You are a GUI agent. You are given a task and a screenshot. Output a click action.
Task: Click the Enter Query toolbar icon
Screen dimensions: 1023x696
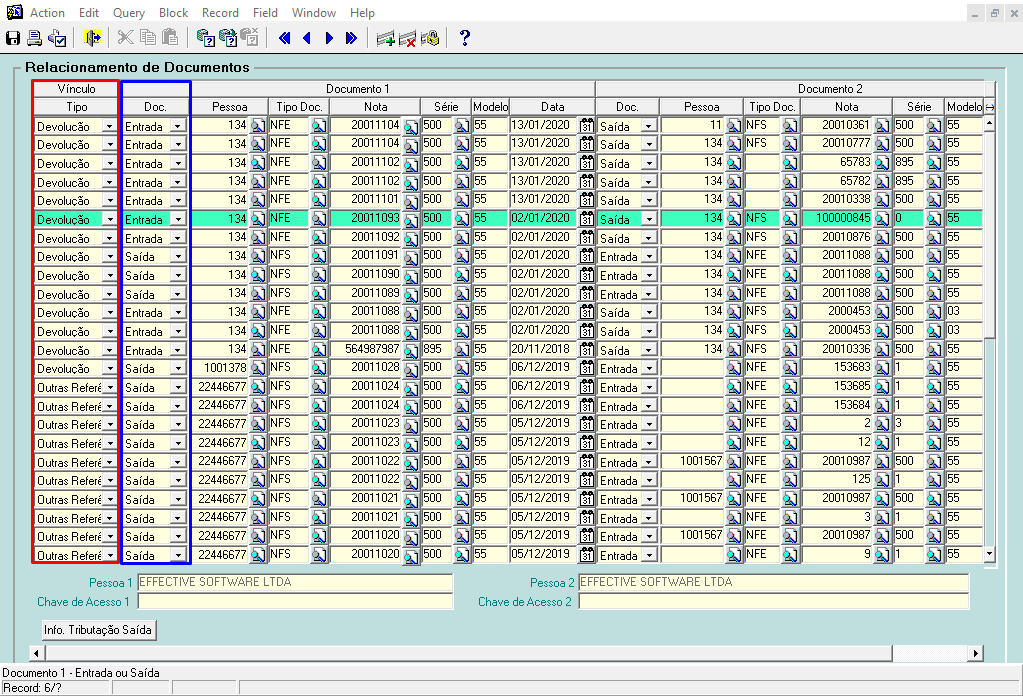pos(206,38)
